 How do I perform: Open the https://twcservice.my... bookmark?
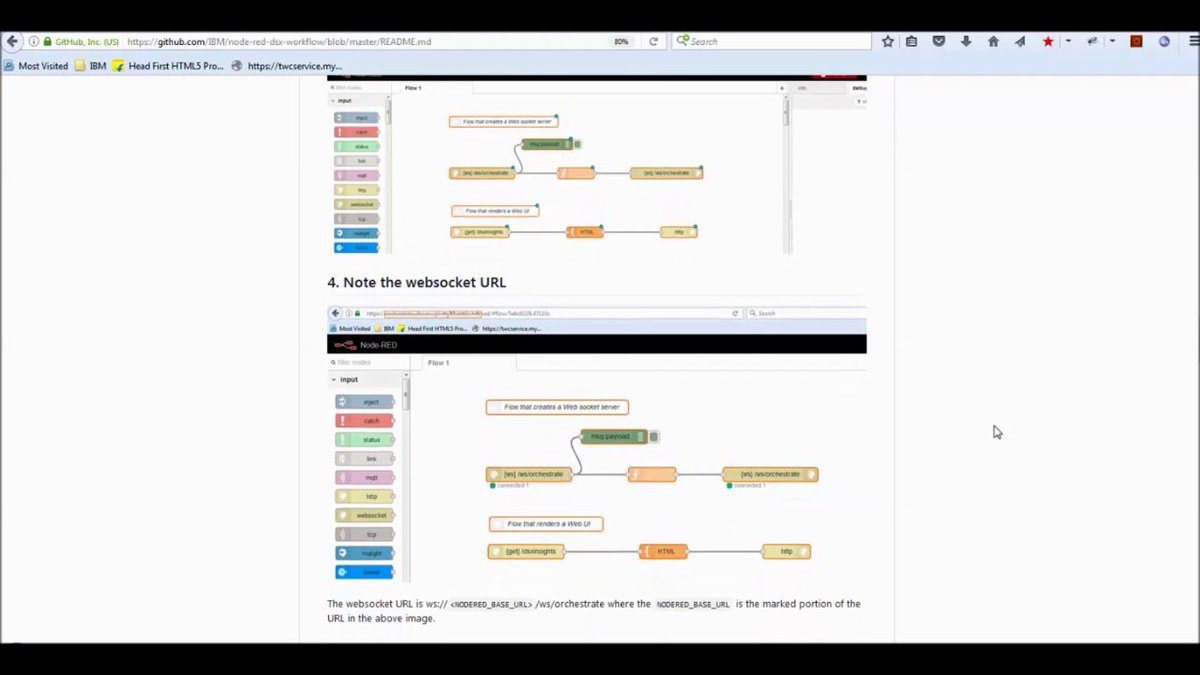[x=287, y=66]
